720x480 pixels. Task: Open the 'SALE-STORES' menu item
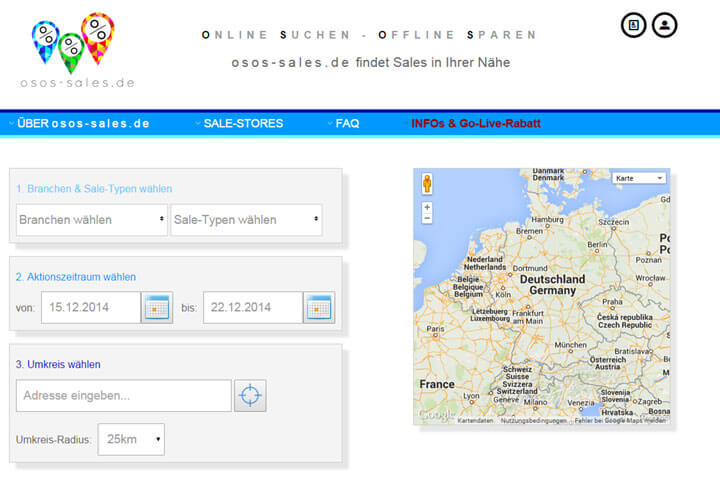pos(243,124)
